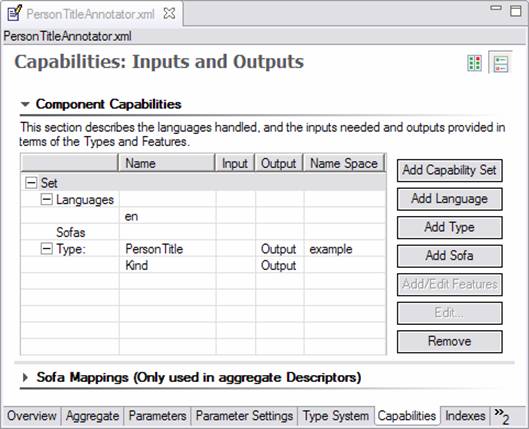Click the Remove button
529x429 pixels.
(450, 342)
